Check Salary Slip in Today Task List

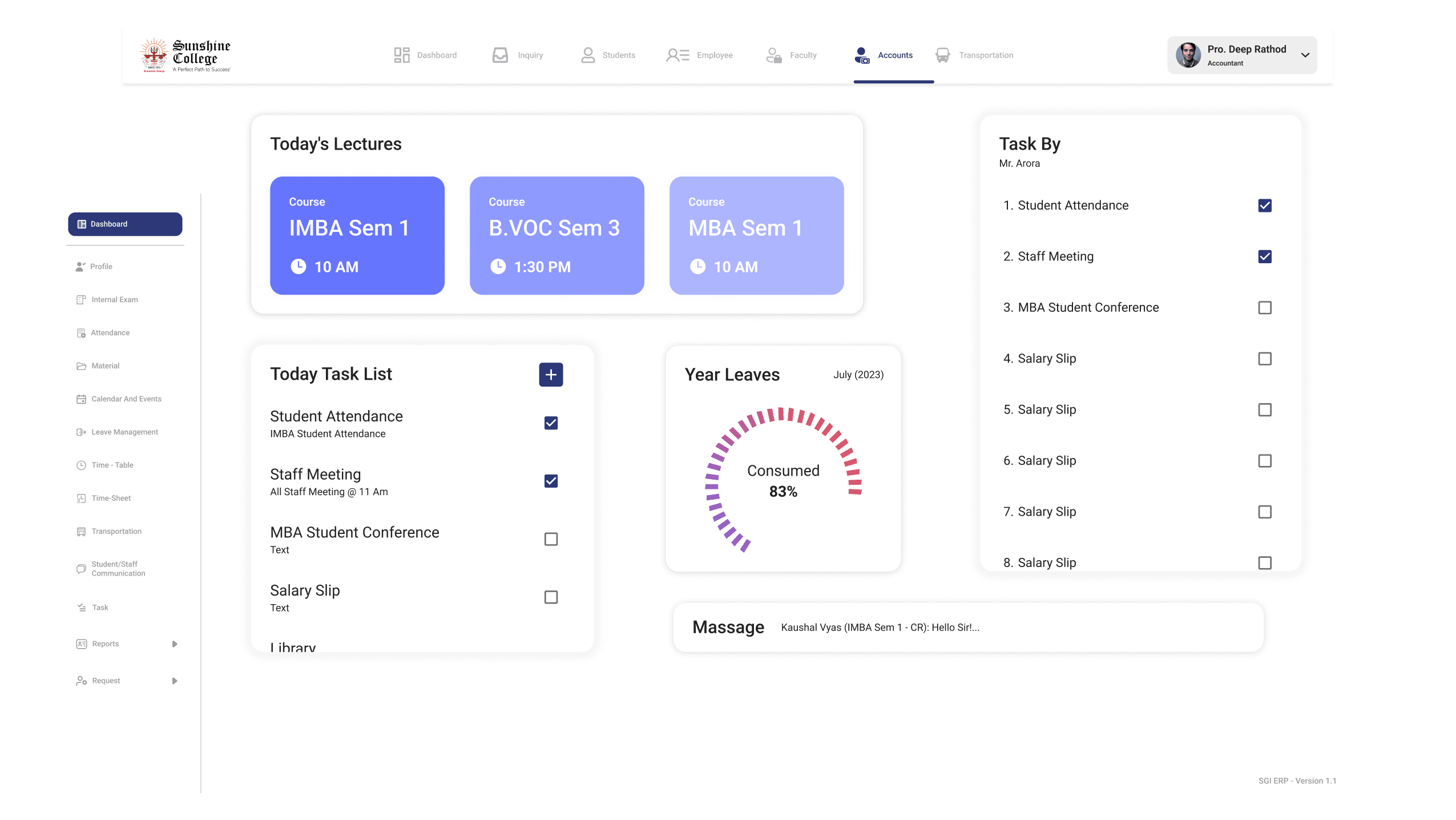coord(551,597)
